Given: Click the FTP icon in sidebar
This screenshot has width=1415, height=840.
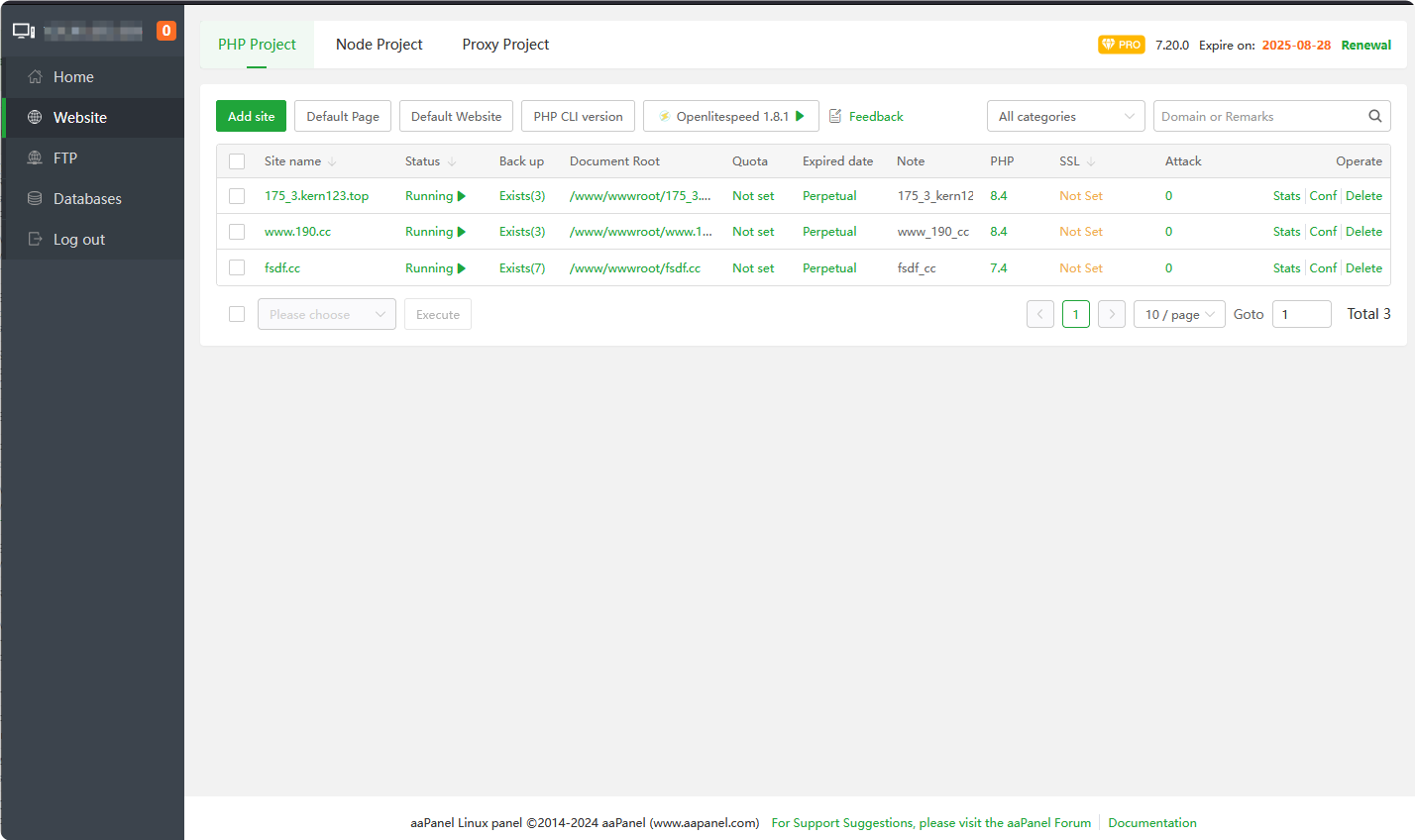Looking at the screenshot, I should point(35,158).
